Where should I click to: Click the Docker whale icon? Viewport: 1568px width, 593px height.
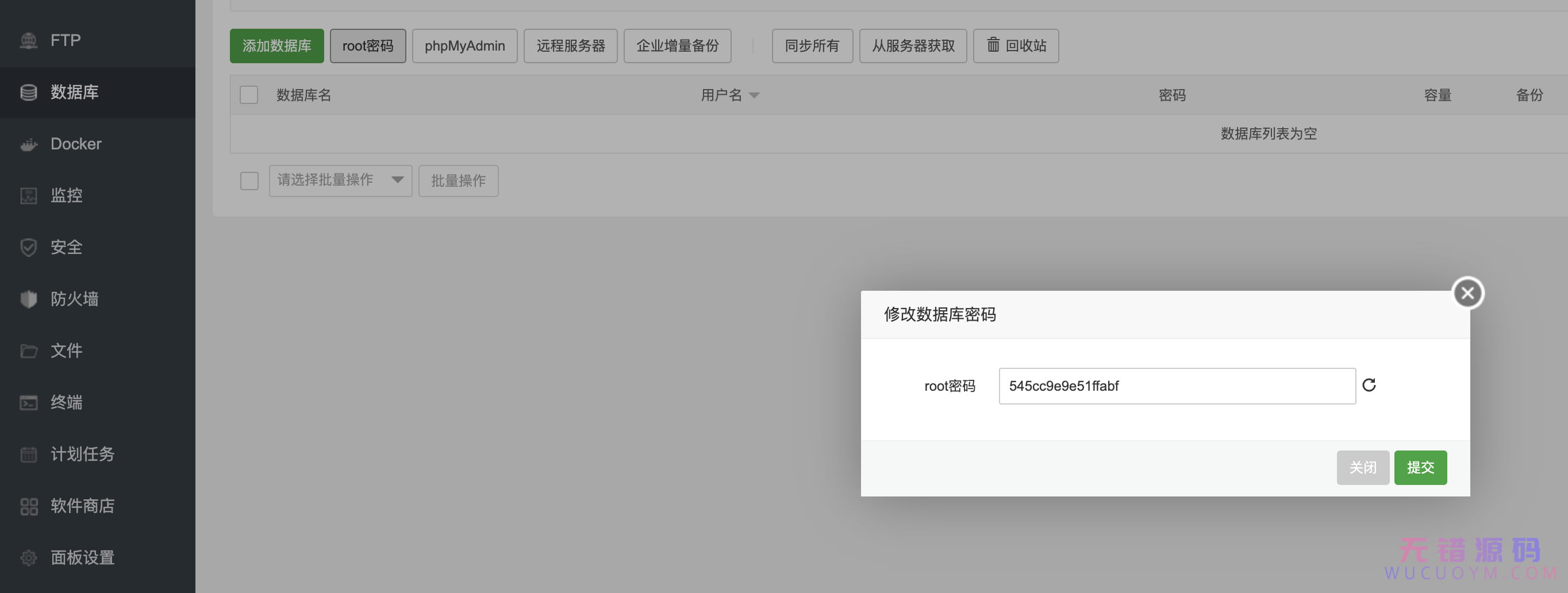tap(29, 144)
